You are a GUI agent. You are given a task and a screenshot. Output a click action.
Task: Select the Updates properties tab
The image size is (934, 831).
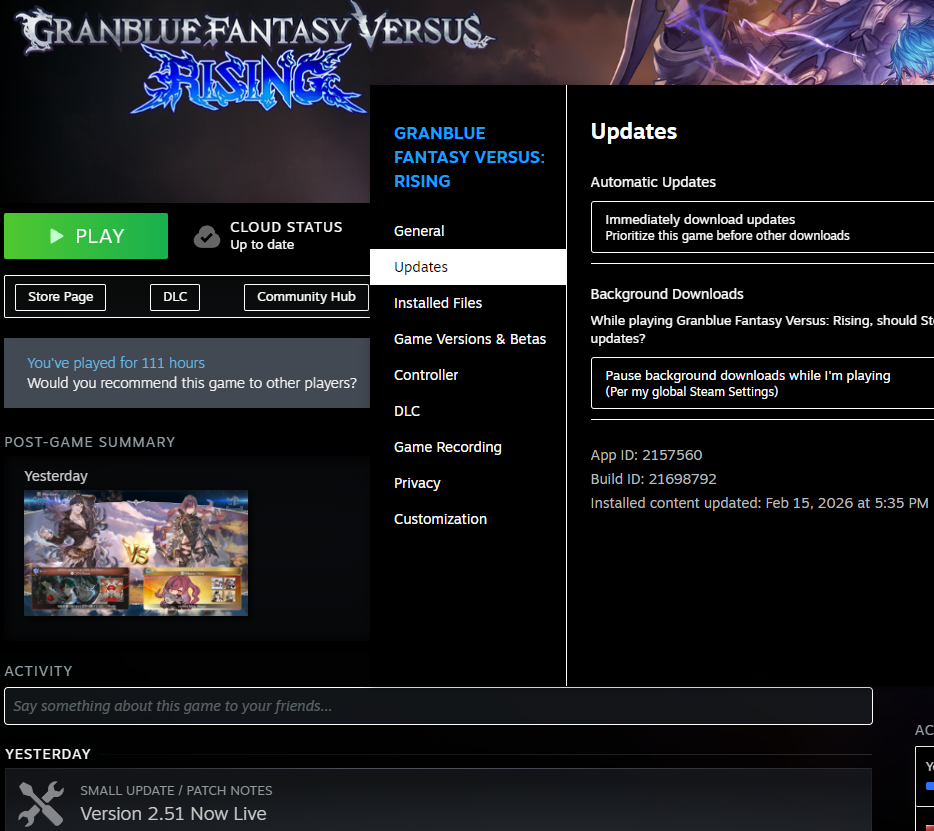coord(468,267)
